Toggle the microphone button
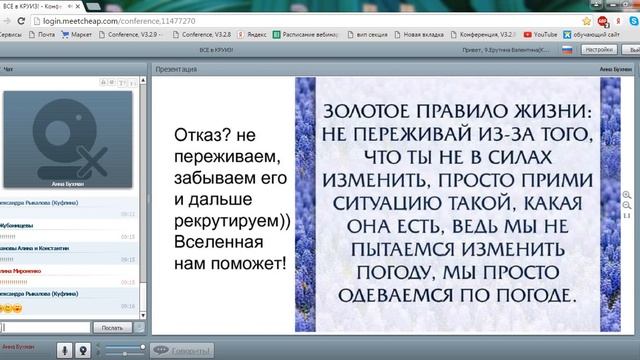This screenshot has height=360, width=640. pyautogui.click(x=64, y=351)
